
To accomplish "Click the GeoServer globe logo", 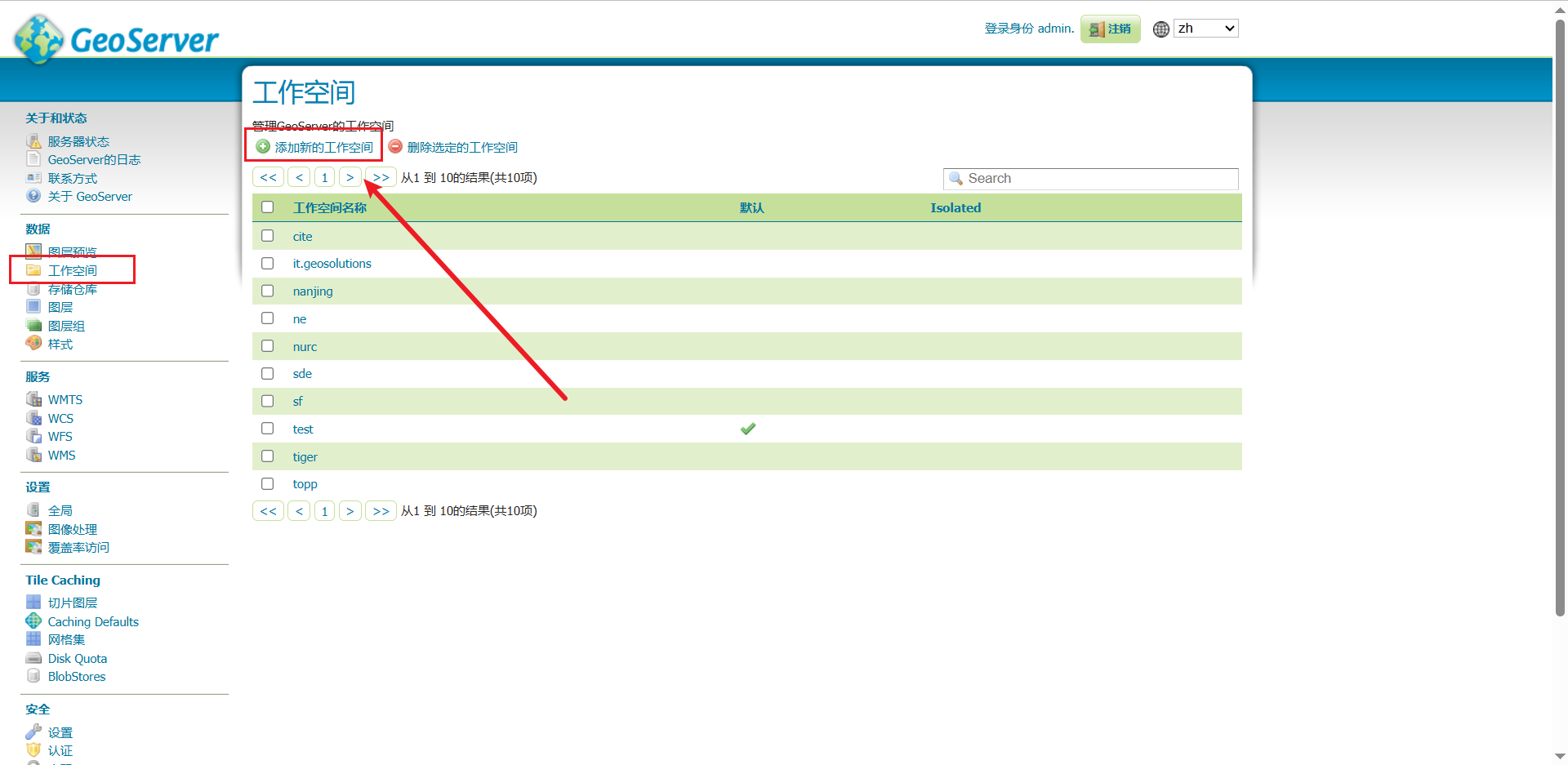I will pos(38,38).
